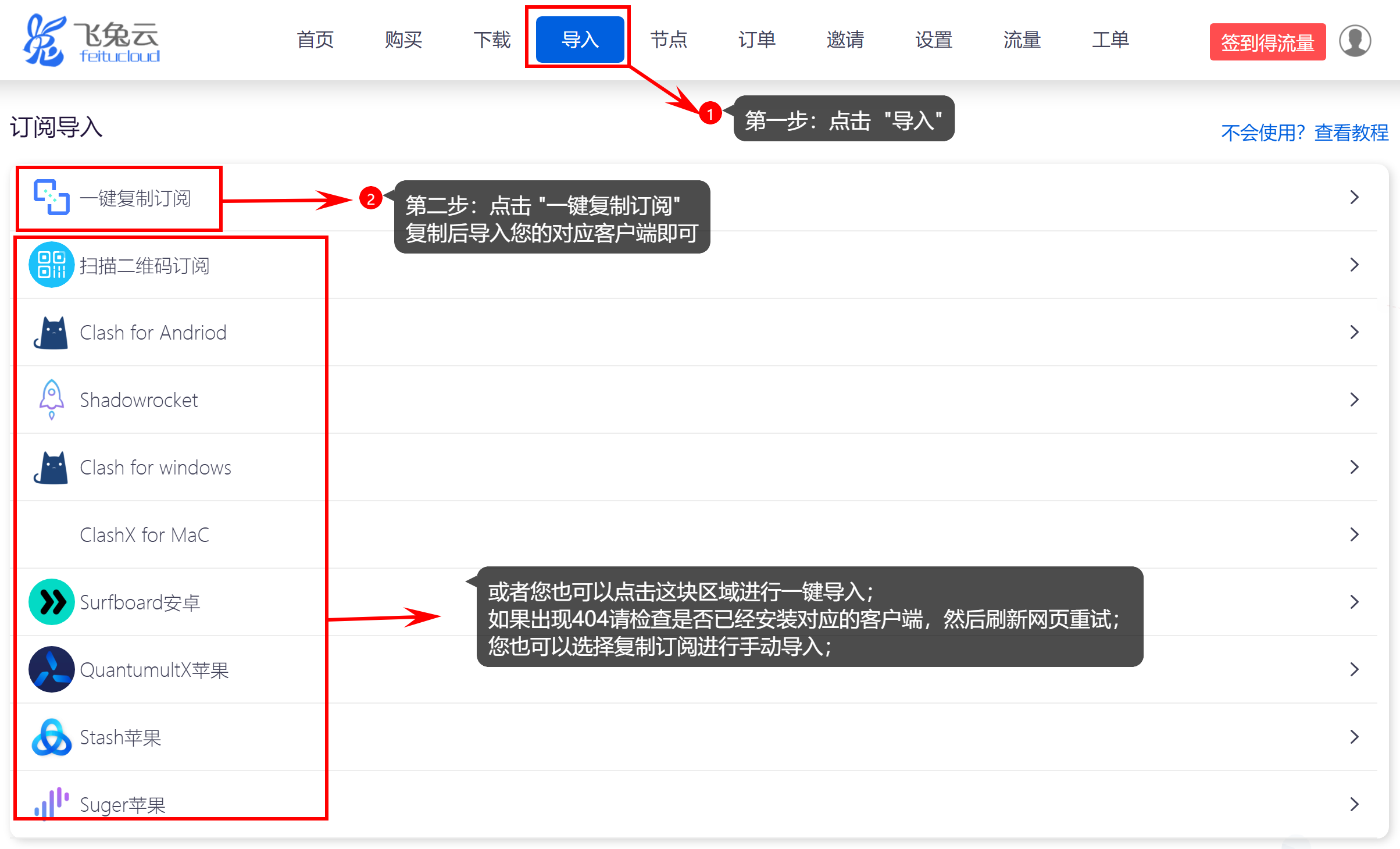Click the Surfboard green arrows icon
1400x849 pixels.
pyautogui.click(x=51, y=602)
